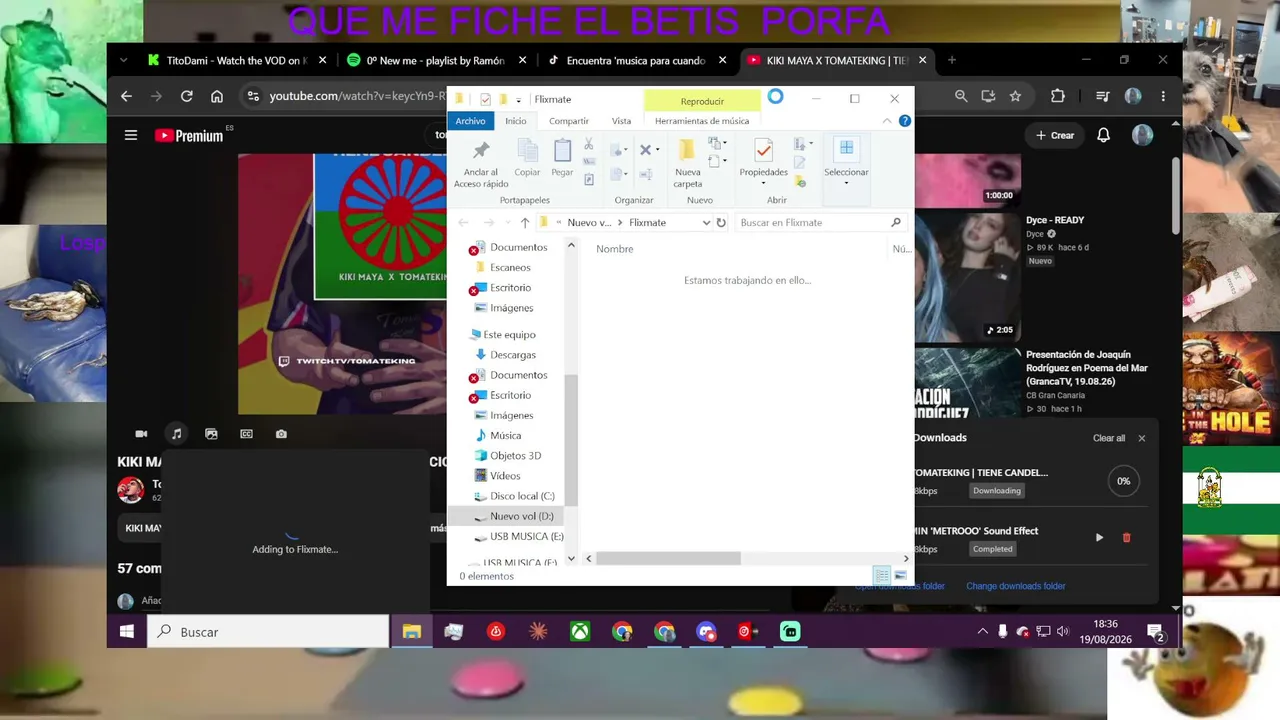The height and width of the screenshot is (720, 1280).
Task: Select Objetos 3D in navigation pane
Action: point(515,456)
